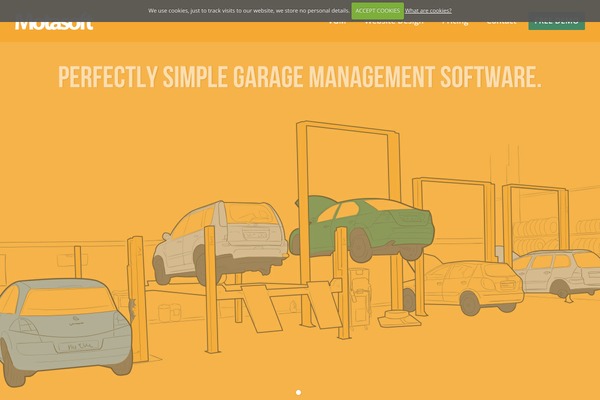Click the Motasoft logo
Image resolution: width=600 pixels, height=400 pixels.
pyautogui.click(x=54, y=24)
